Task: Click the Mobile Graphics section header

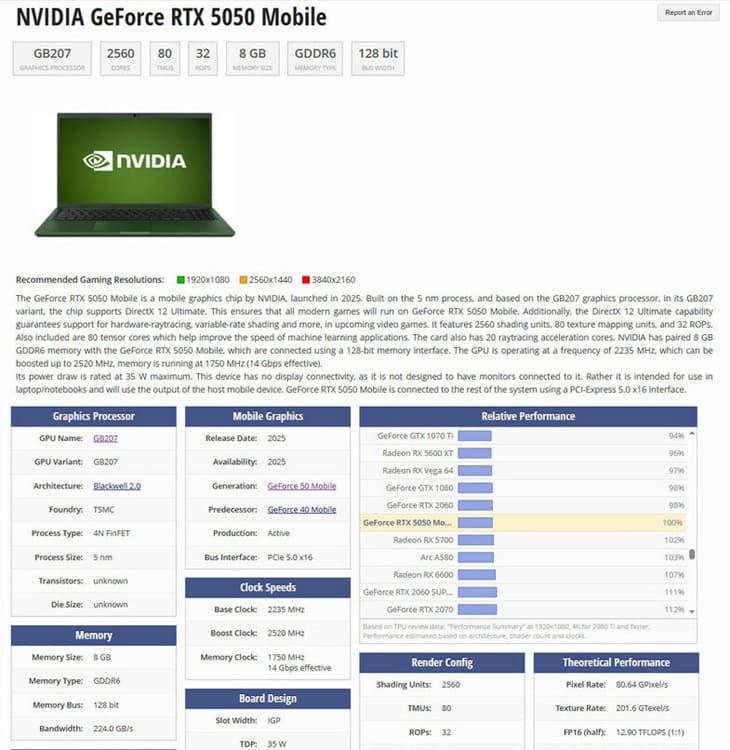Action: tap(268, 416)
